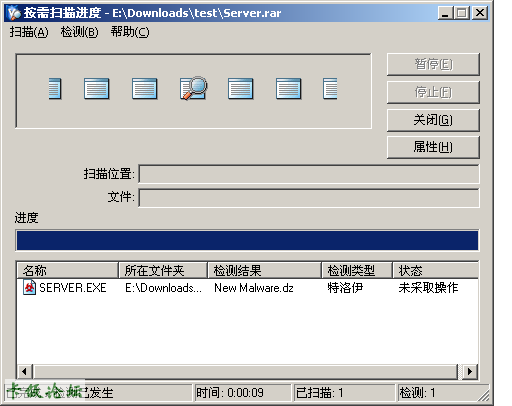Open the 帮助(C) menu

point(130,32)
